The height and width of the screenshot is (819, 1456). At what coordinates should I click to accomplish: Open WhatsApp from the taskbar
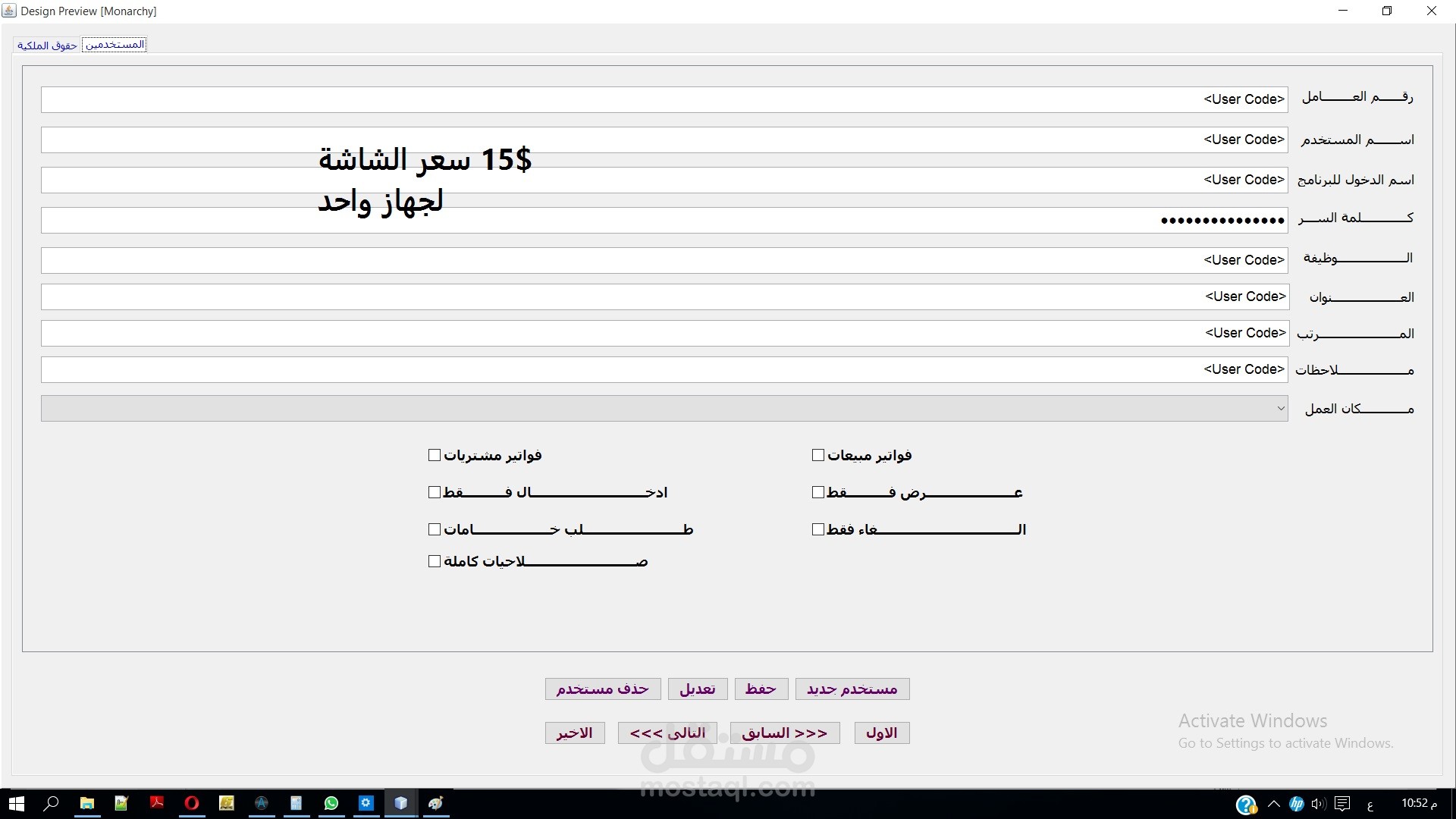(331, 803)
